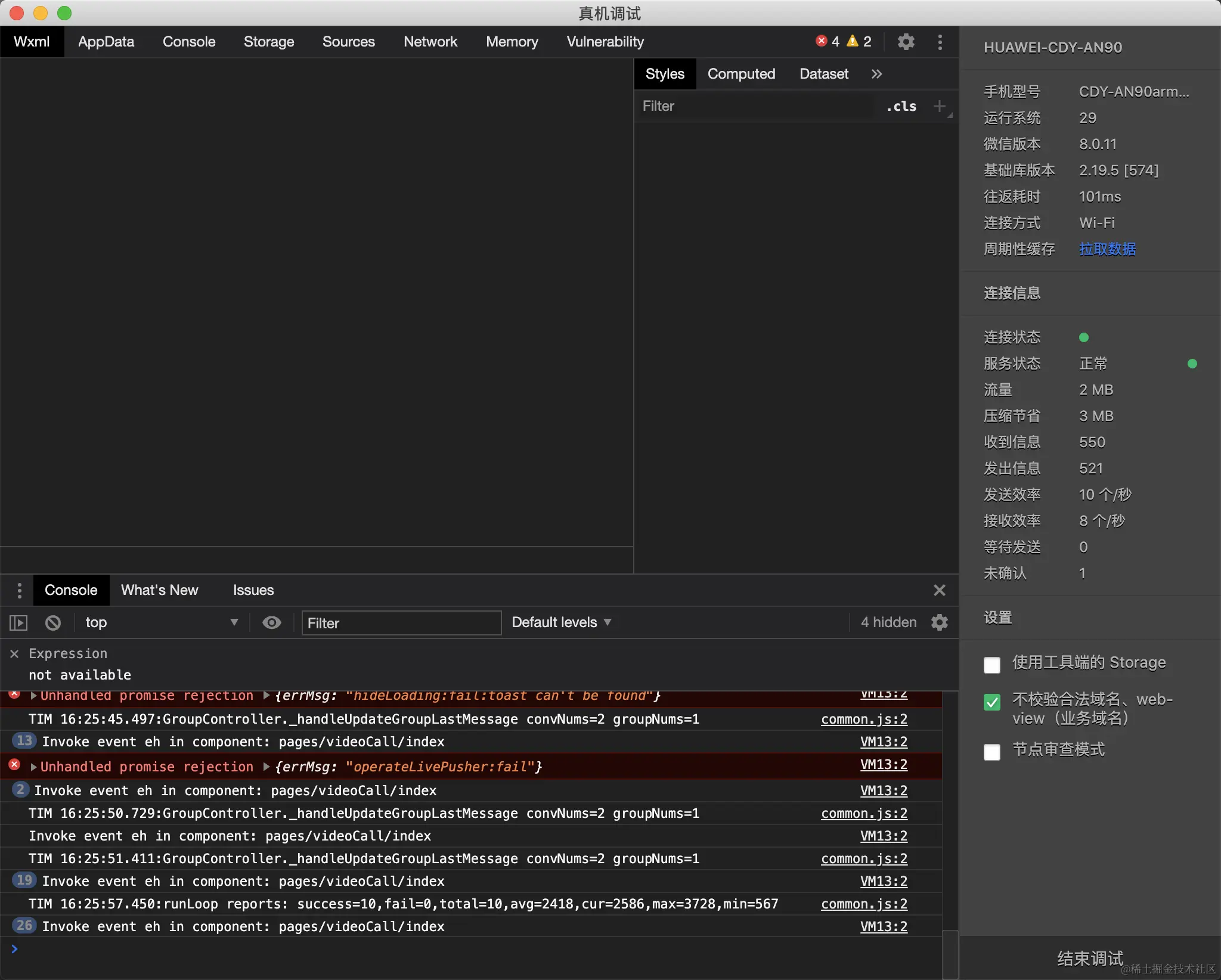This screenshot has height=980, width=1221.
Task: Switch to Computed styles tab
Action: (x=741, y=74)
